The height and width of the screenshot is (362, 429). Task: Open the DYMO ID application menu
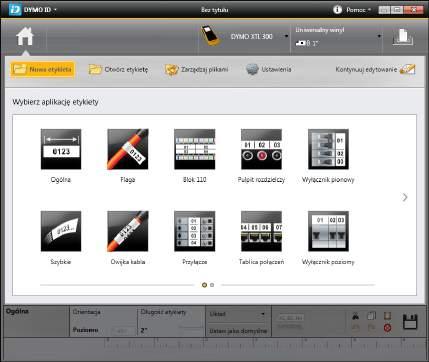click(33, 10)
